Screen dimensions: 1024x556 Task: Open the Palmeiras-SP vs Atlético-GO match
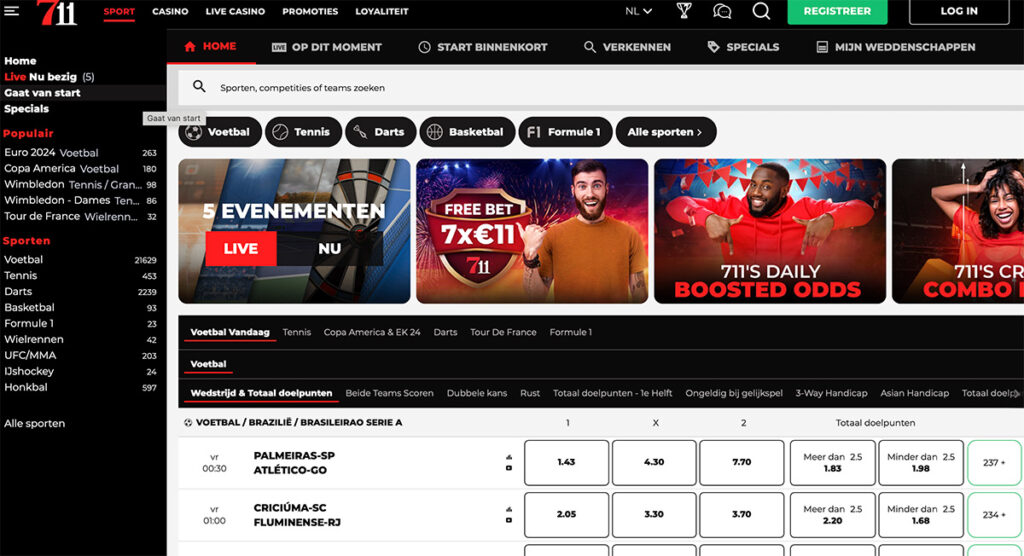(294, 463)
